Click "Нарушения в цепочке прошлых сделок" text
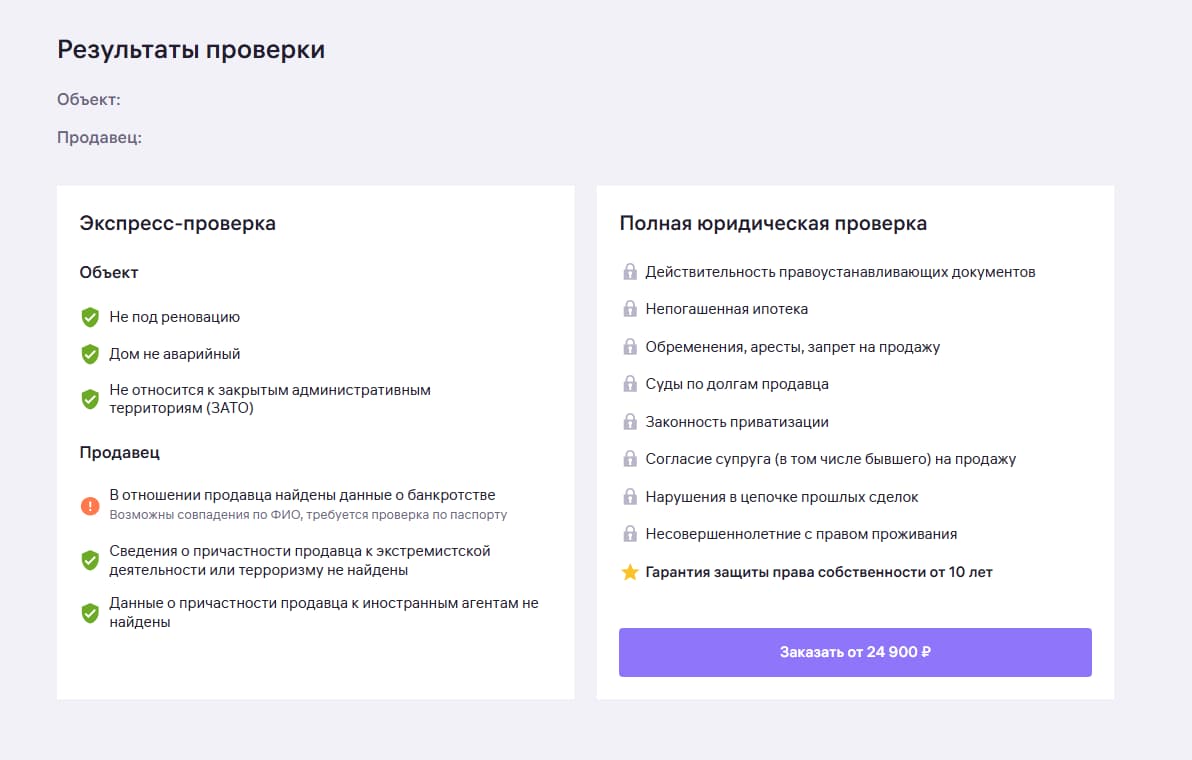The width and height of the screenshot is (1192, 760). tap(782, 497)
